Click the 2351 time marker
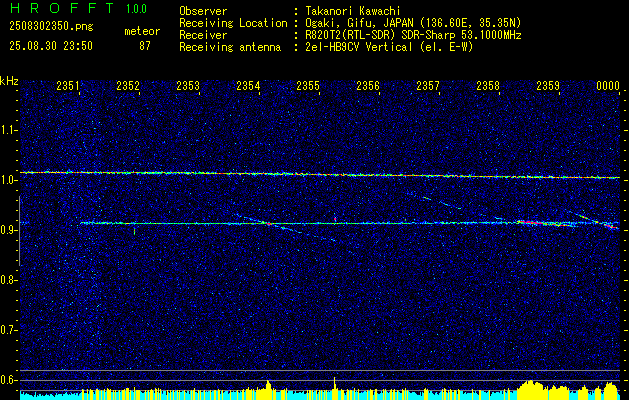The image size is (629, 400). point(68,85)
